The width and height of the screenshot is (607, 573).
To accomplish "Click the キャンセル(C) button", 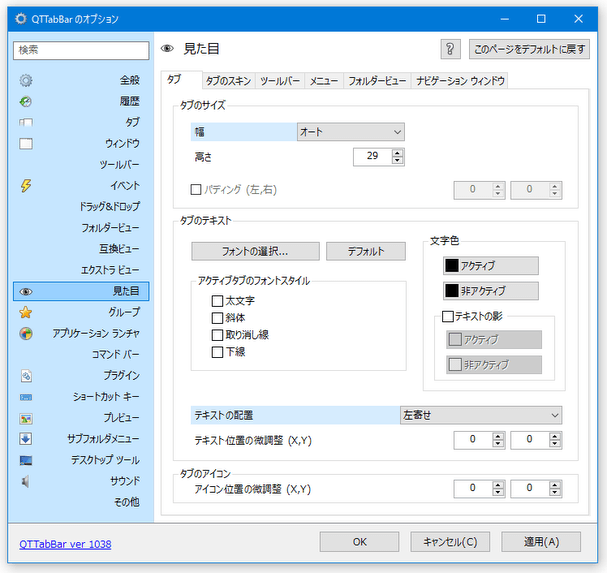I will click(x=450, y=542).
